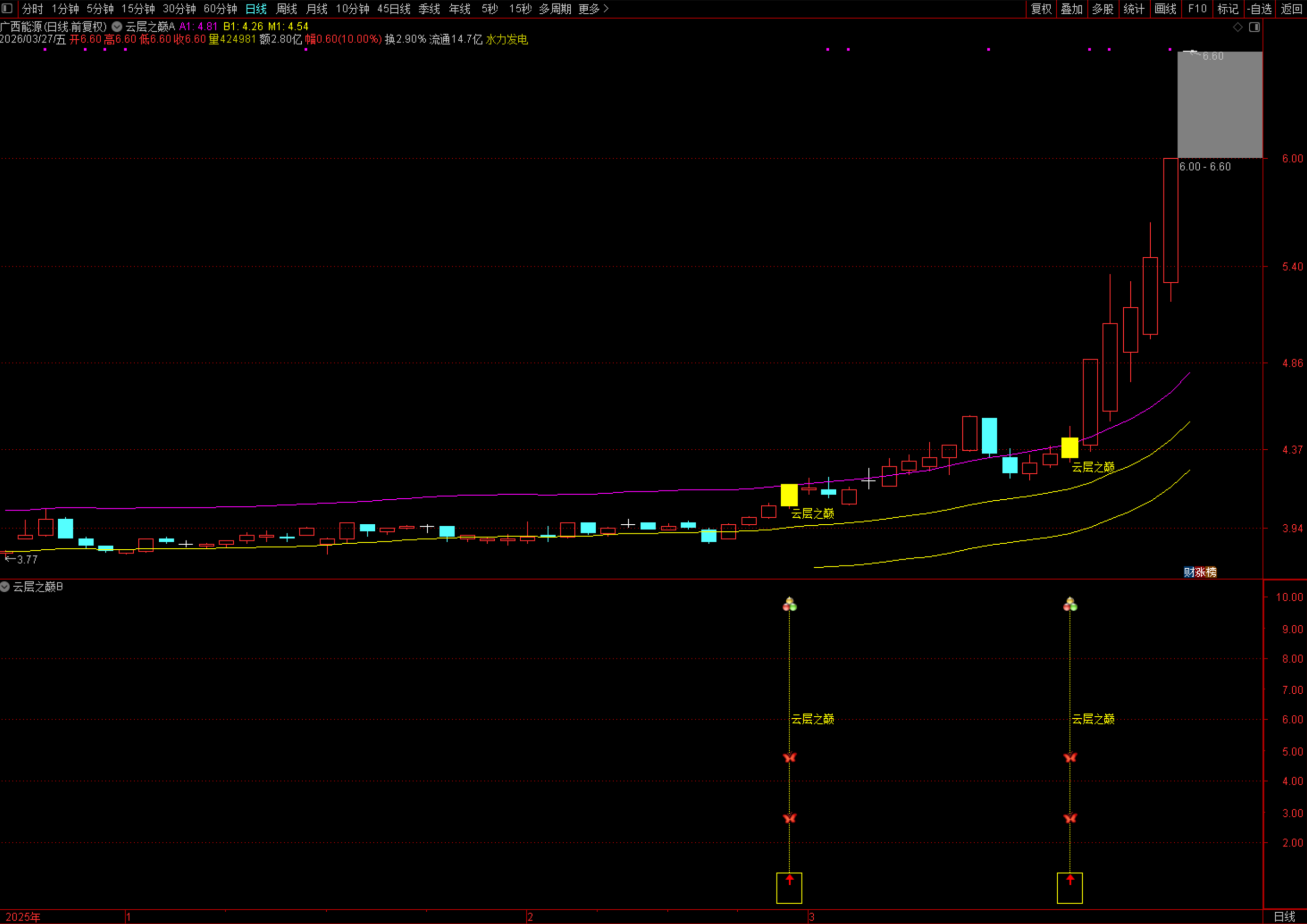Toggle the right side panel icon
The width and height of the screenshot is (1307, 924).
(1254, 28)
